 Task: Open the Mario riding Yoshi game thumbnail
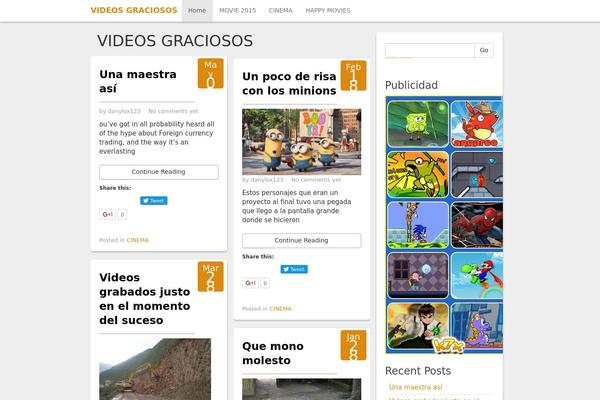(x=477, y=276)
